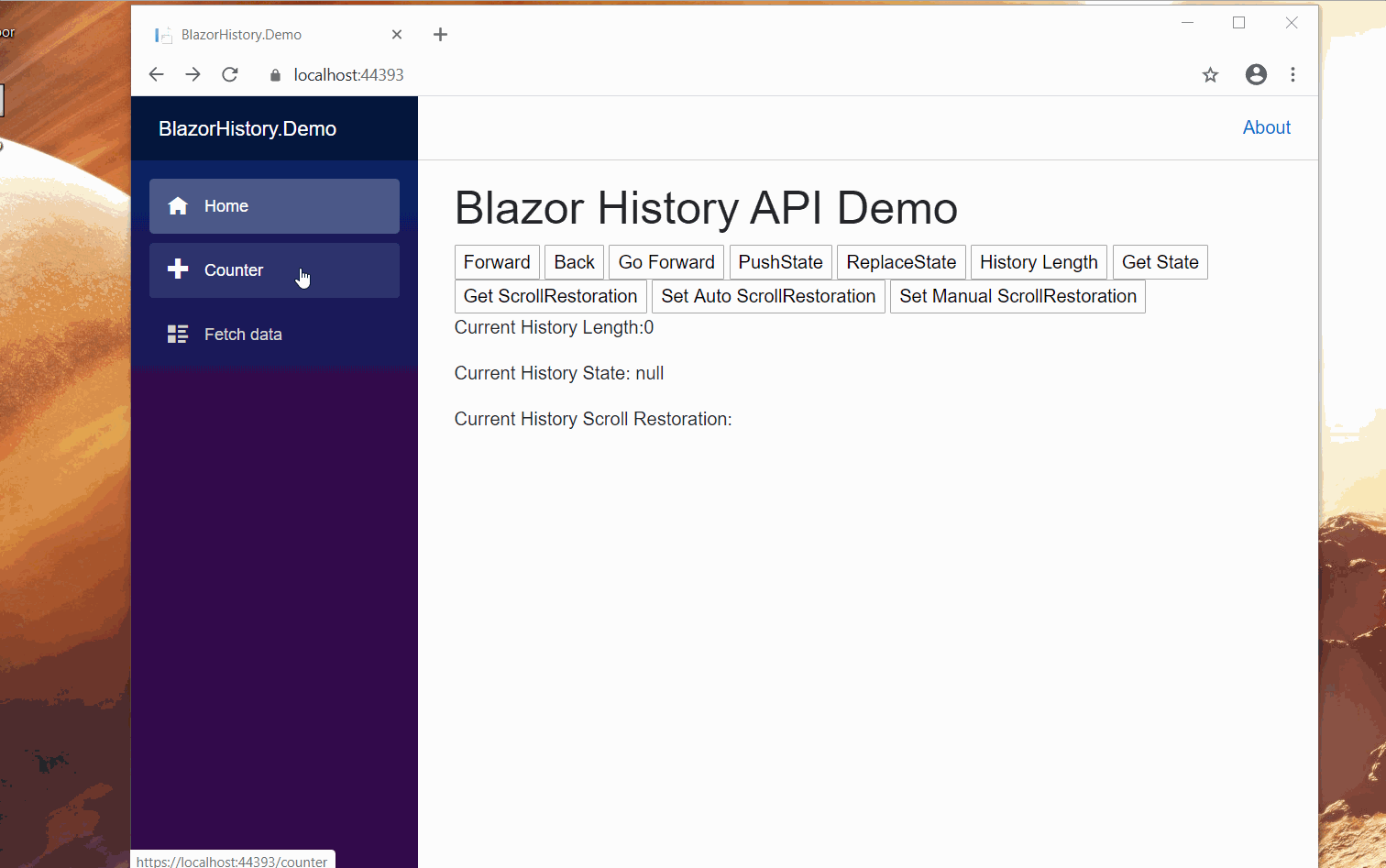Open the user profile avatar icon
This screenshot has height=868, width=1386.
point(1256,74)
